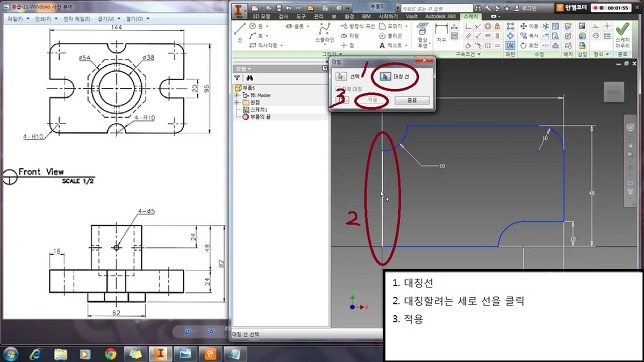Open the Vault ribbon tab

click(411, 16)
